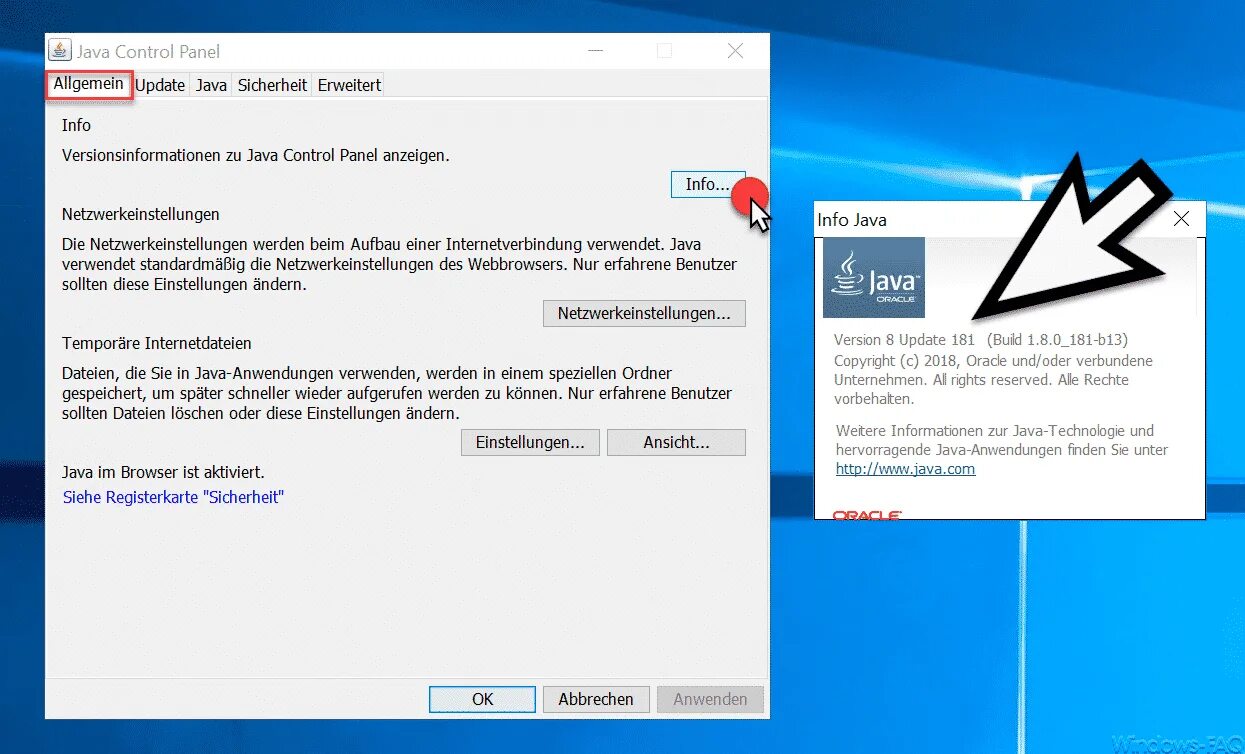Click the Abbrechen button
Screen dimensions: 1245x754
[x=596, y=699]
